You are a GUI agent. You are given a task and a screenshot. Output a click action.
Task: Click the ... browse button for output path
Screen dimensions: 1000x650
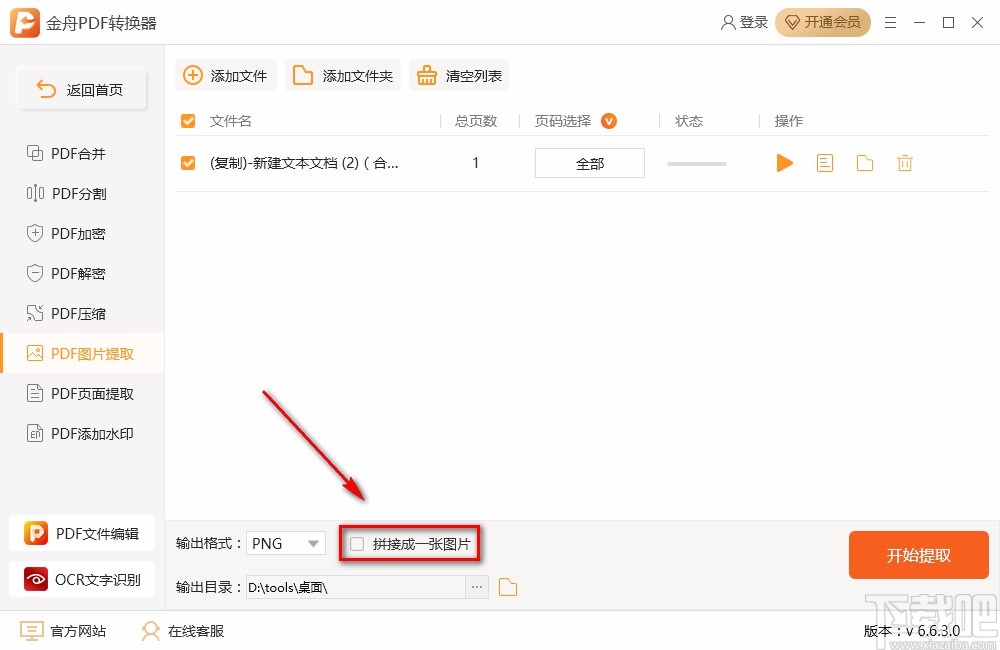click(477, 587)
